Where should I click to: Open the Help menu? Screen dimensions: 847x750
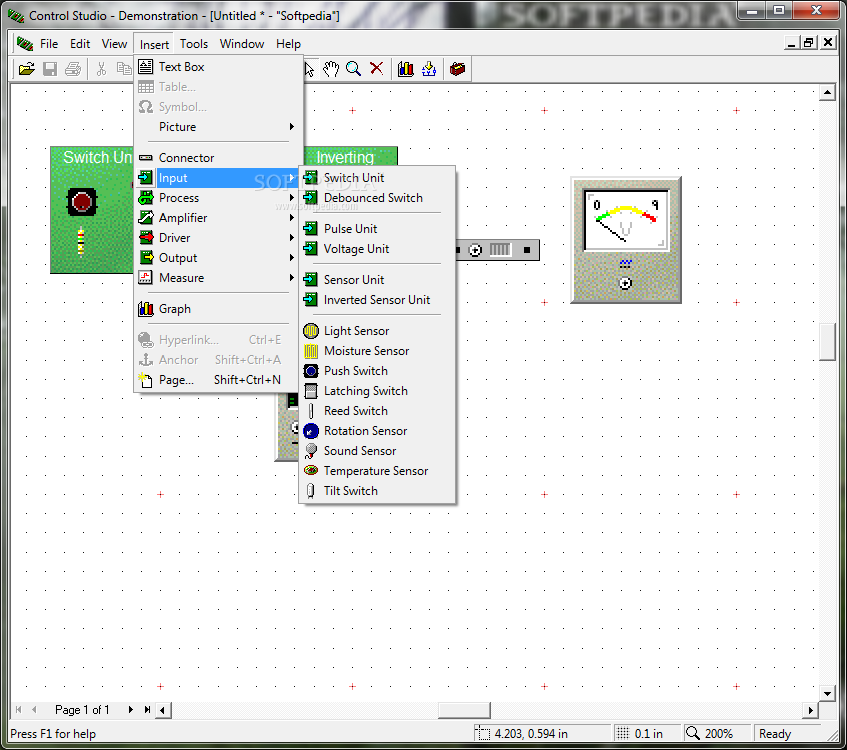pos(288,44)
